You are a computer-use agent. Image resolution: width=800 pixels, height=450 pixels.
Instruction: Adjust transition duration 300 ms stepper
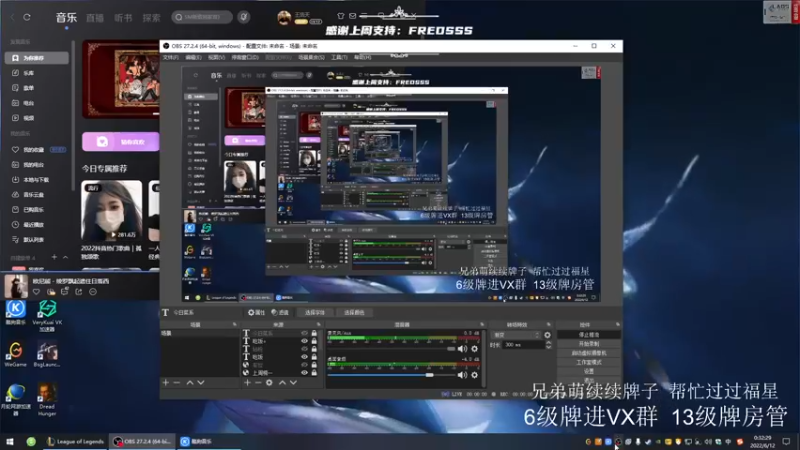pyautogui.click(x=548, y=345)
